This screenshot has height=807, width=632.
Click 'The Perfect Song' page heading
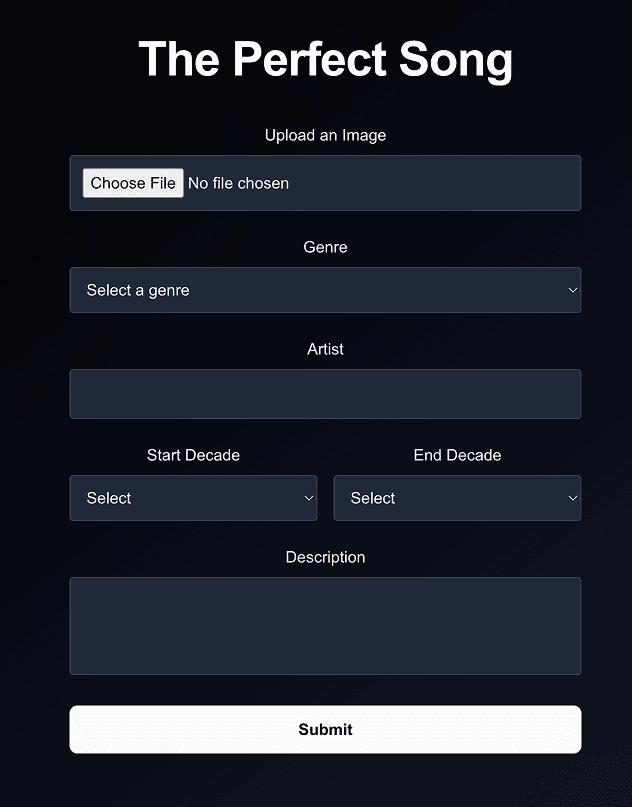pyautogui.click(x=325, y=59)
